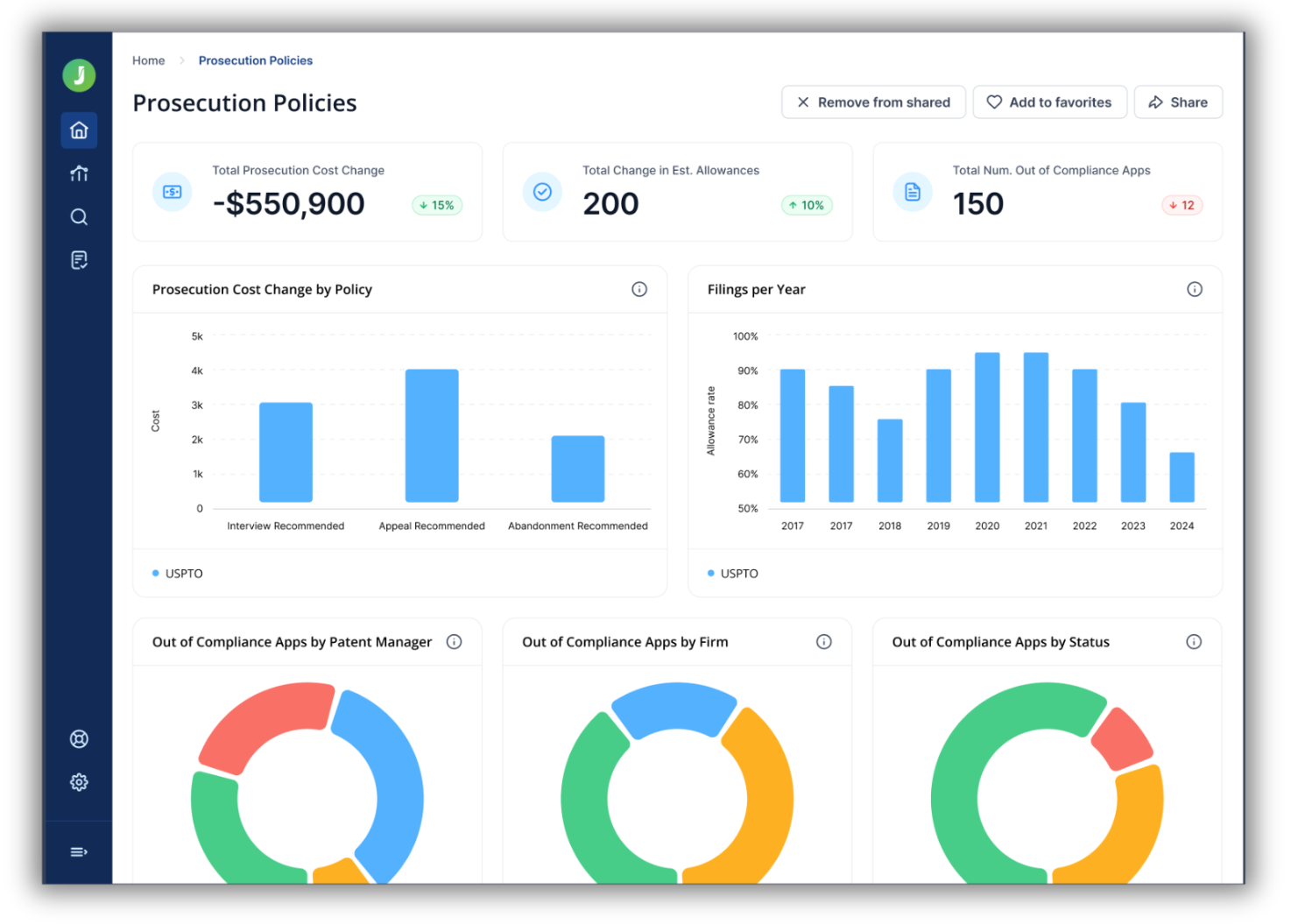Toggle Add to favorites for this dashboard
This screenshot has height=924, width=1298.
pyautogui.click(x=1049, y=102)
